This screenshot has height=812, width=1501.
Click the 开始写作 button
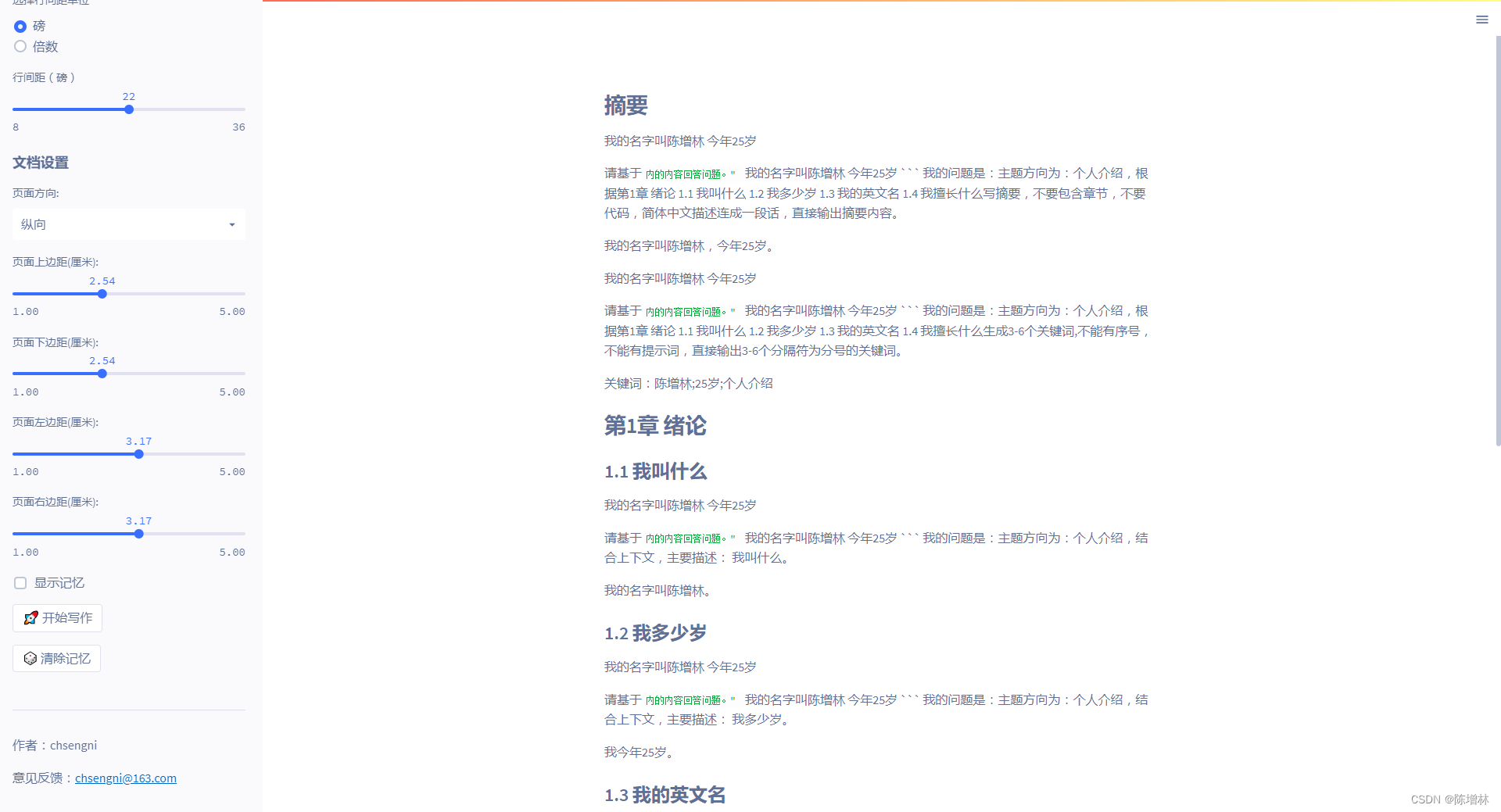(x=57, y=618)
